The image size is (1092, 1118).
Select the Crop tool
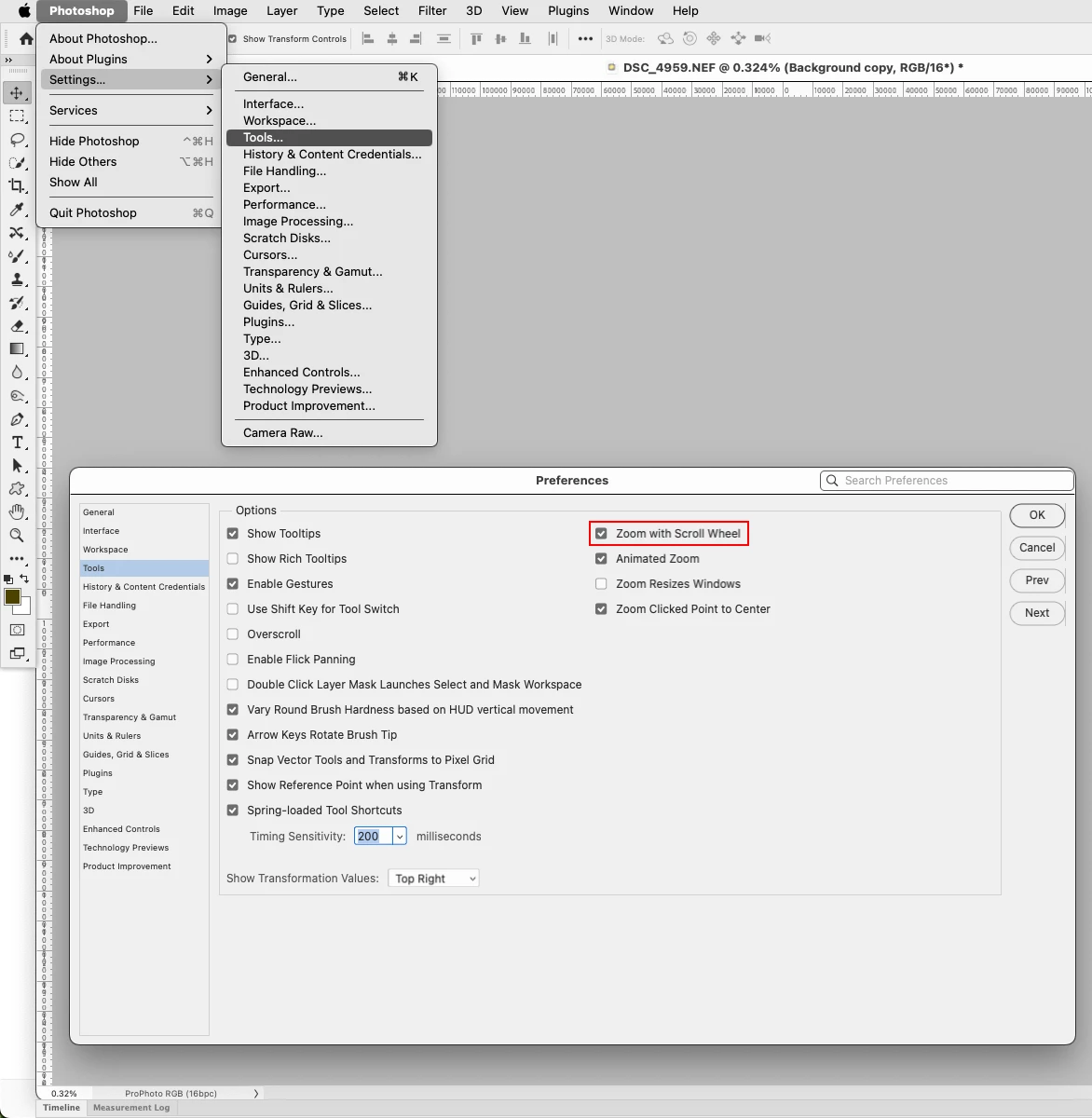17,185
